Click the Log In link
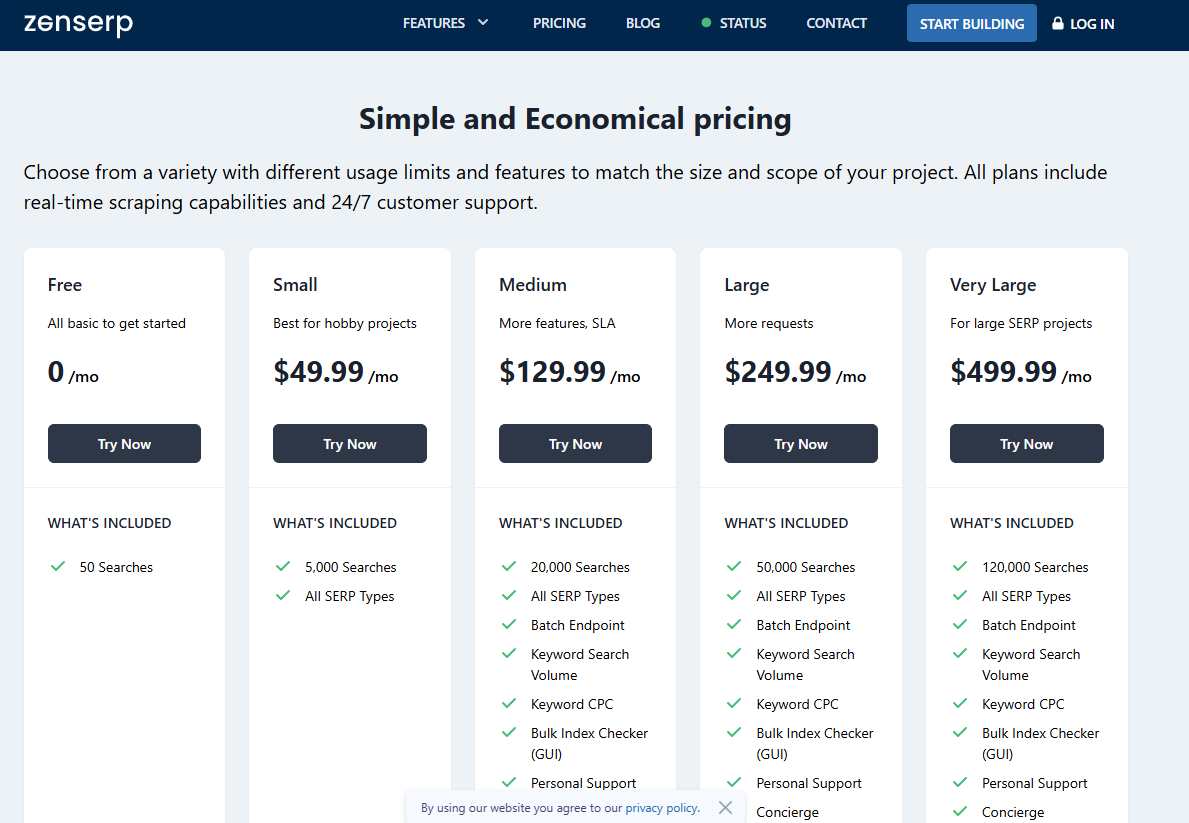 pos(1092,24)
